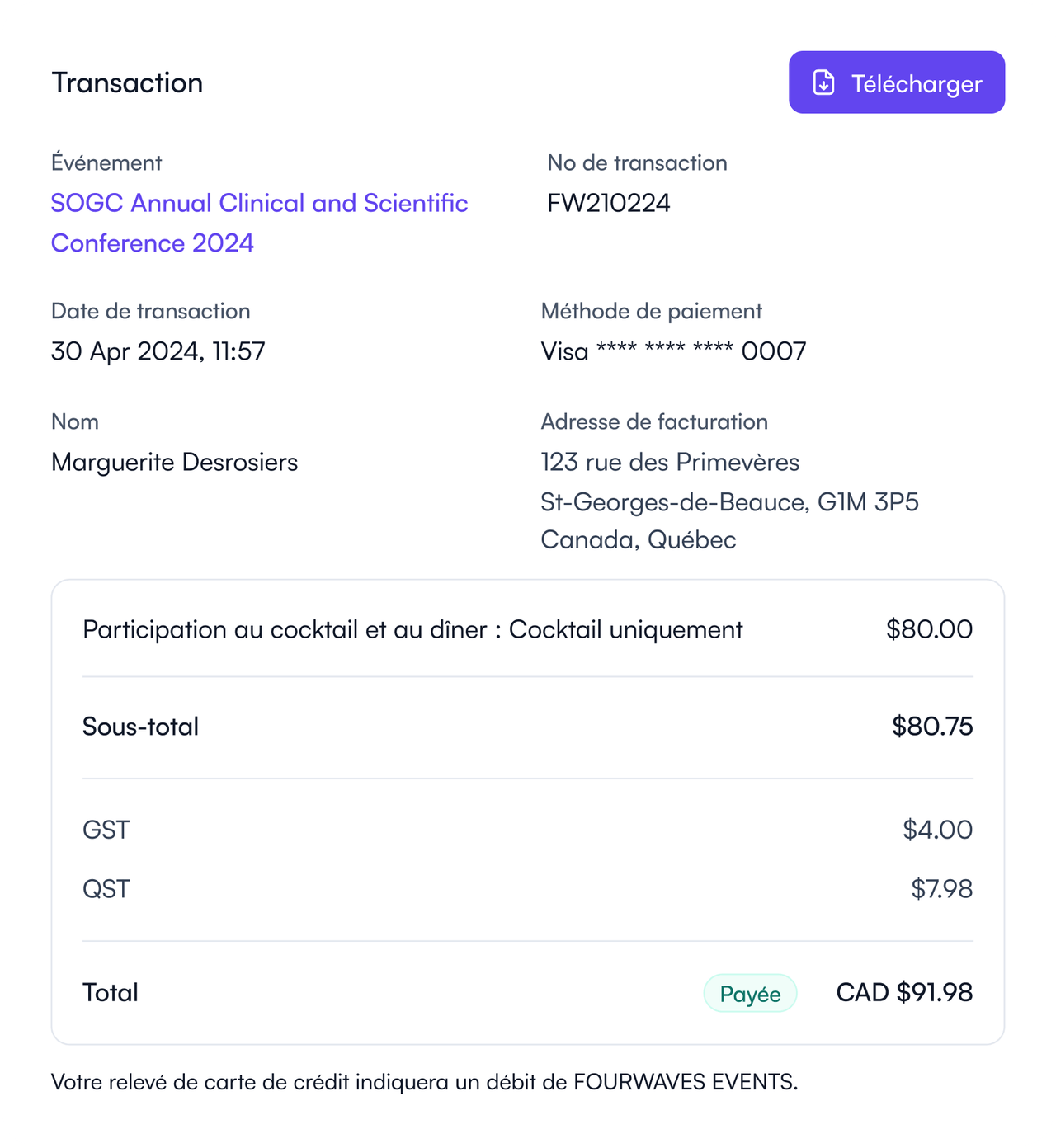Click the Sous-total amount $80.75
1056x1148 pixels.
click(x=932, y=727)
